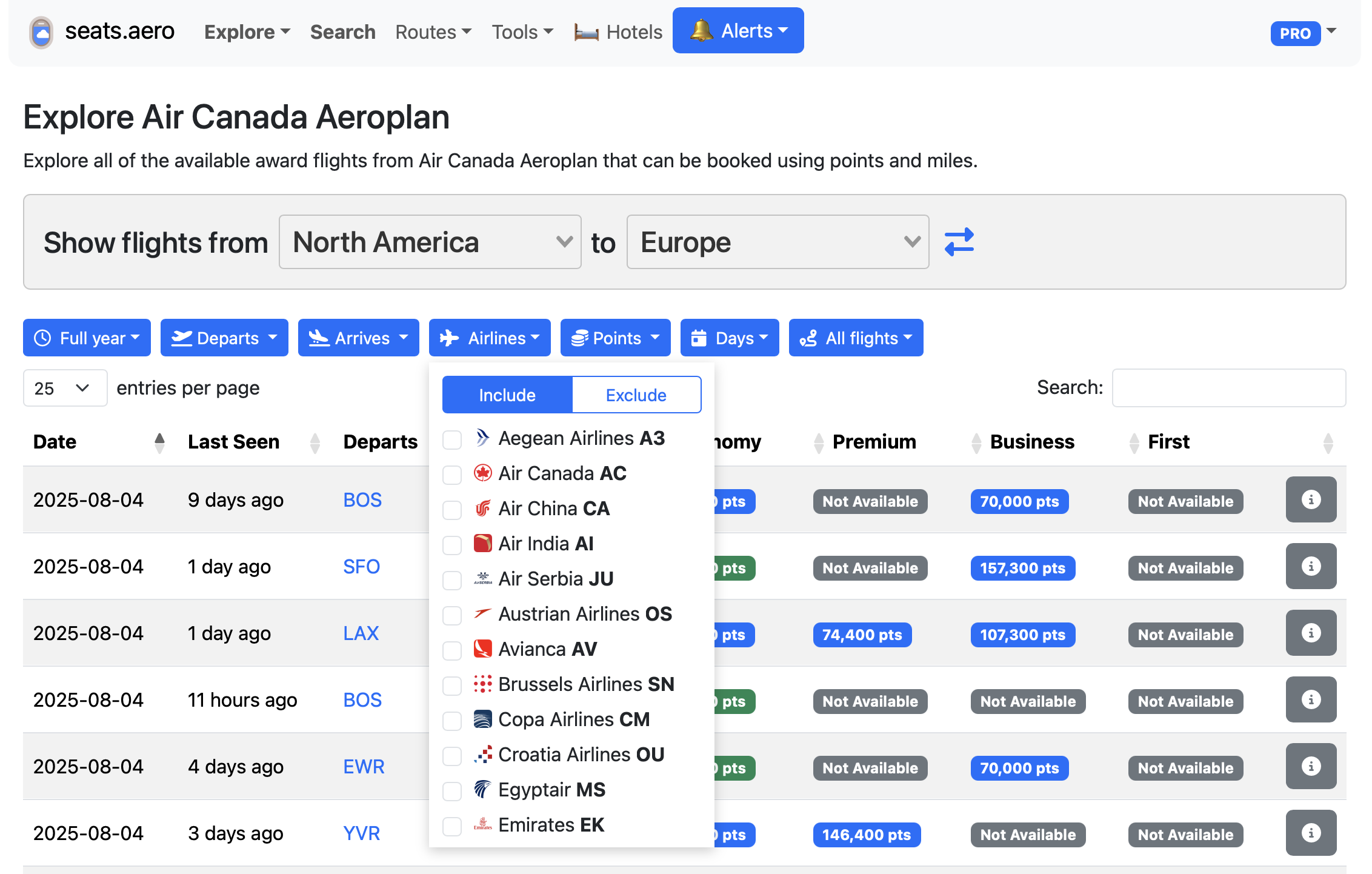Viewport: 1372px width, 874px height.
Task: Click the Egyptair logo
Action: point(482,789)
